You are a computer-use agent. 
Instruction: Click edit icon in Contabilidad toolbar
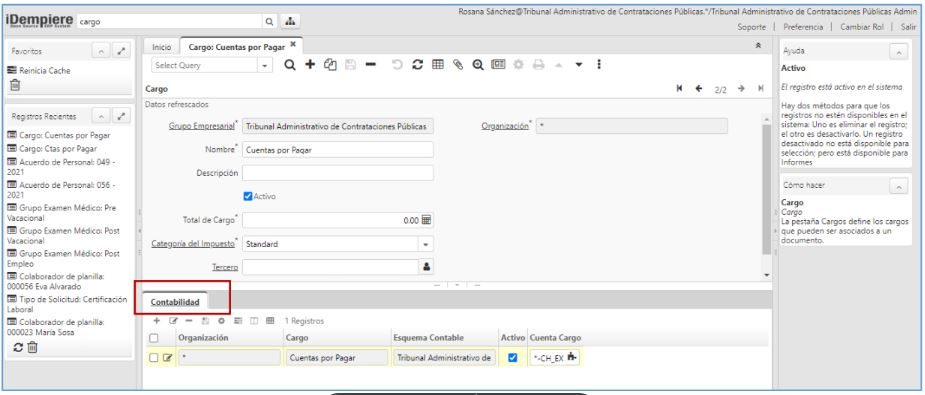point(173,321)
